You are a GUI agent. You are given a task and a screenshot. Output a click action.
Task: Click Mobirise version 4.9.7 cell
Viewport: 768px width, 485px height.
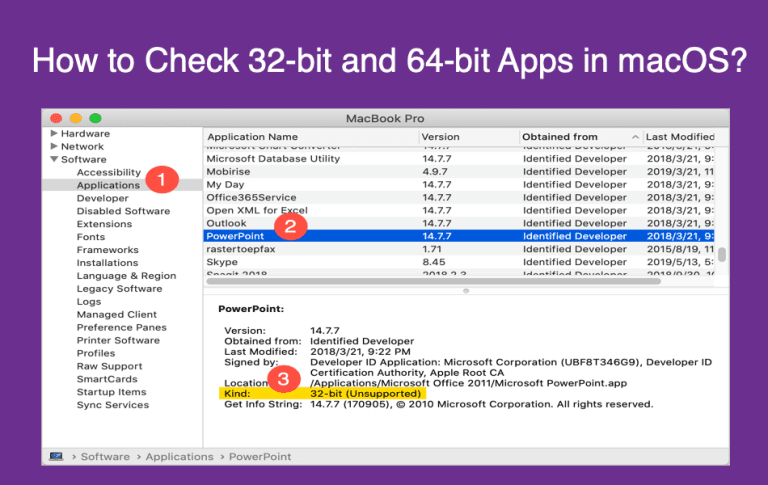pos(435,171)
